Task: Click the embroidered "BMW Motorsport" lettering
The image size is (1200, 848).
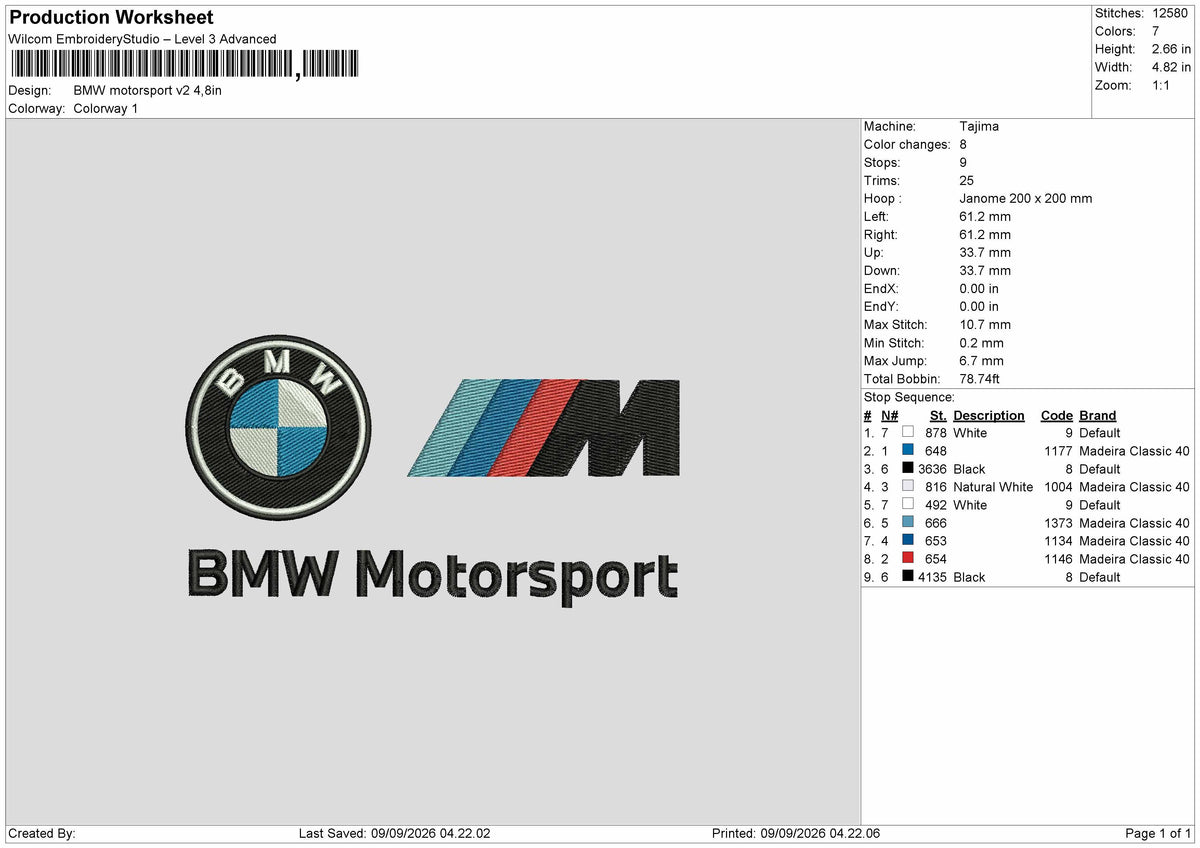Action: click(433, 576)
